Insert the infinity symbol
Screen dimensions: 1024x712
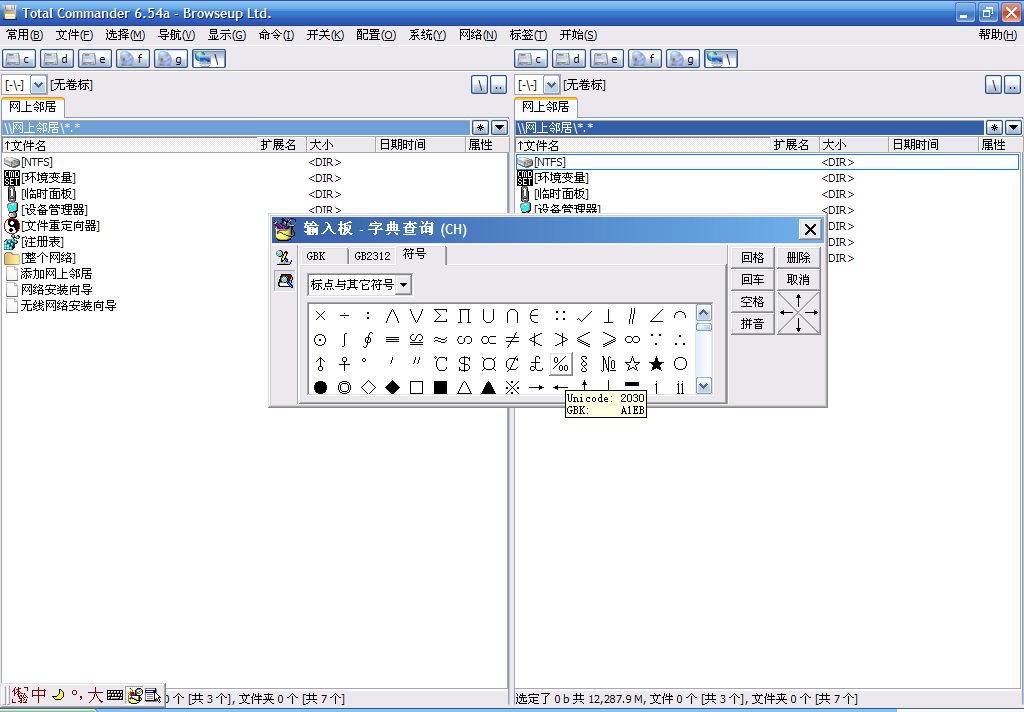pos(632,340)
